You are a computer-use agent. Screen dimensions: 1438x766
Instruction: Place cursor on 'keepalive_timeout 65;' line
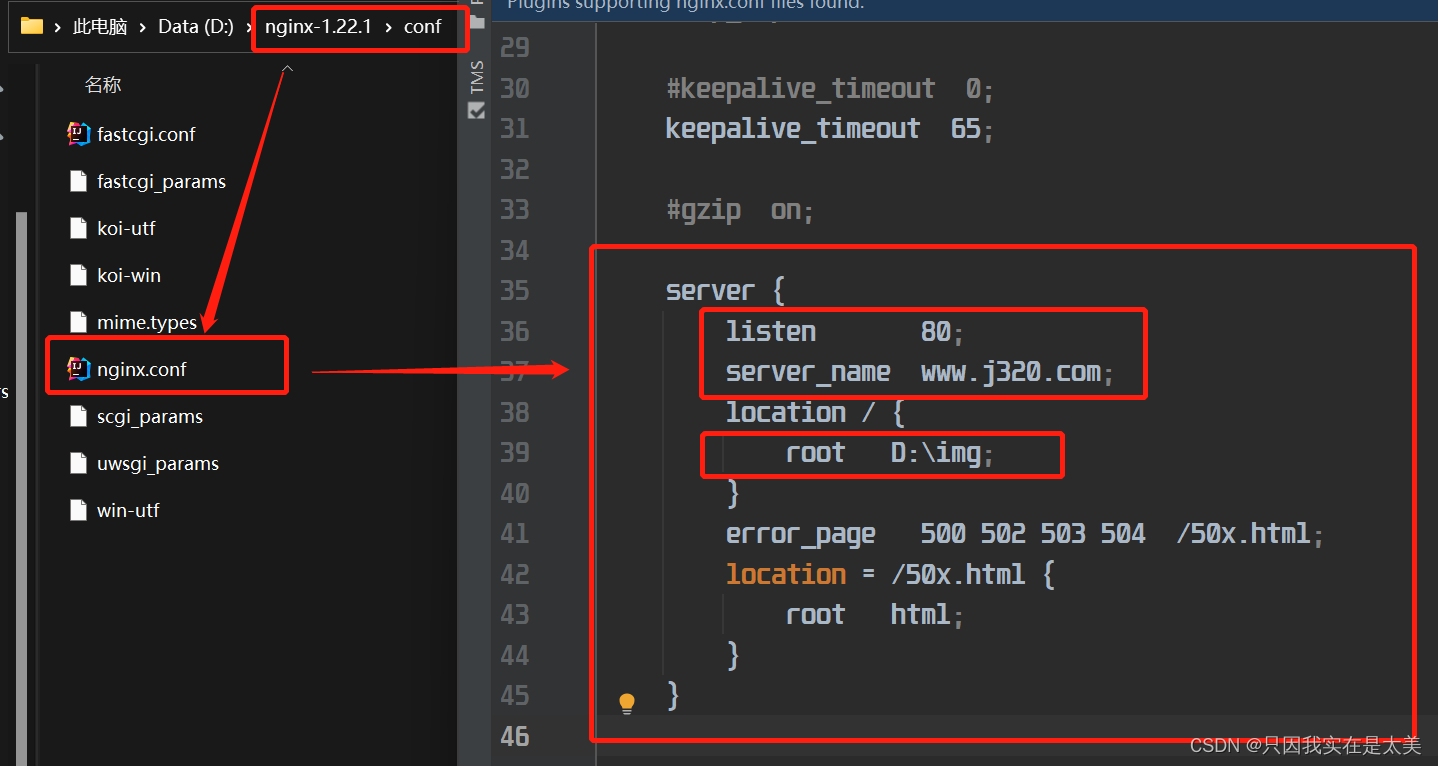pos(830,129)
